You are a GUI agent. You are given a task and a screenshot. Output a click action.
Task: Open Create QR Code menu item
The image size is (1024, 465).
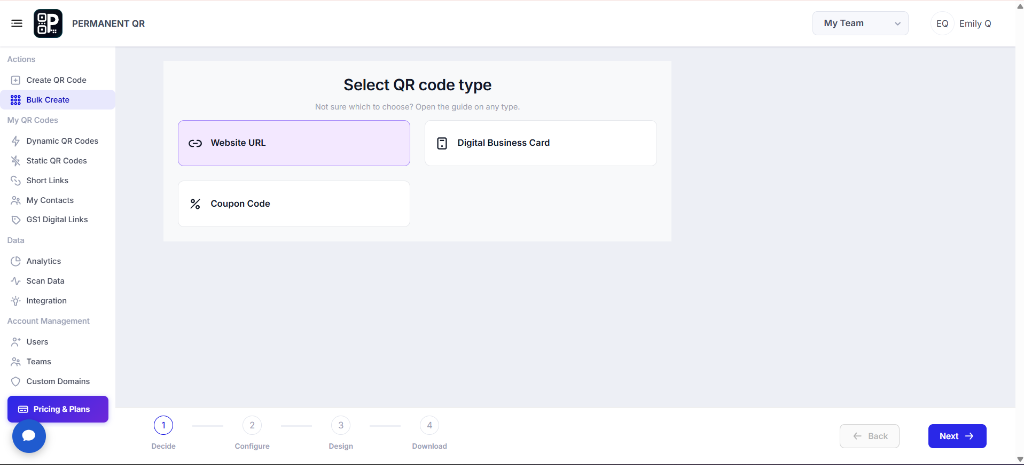pyautogui.click(x=57, y=80)
